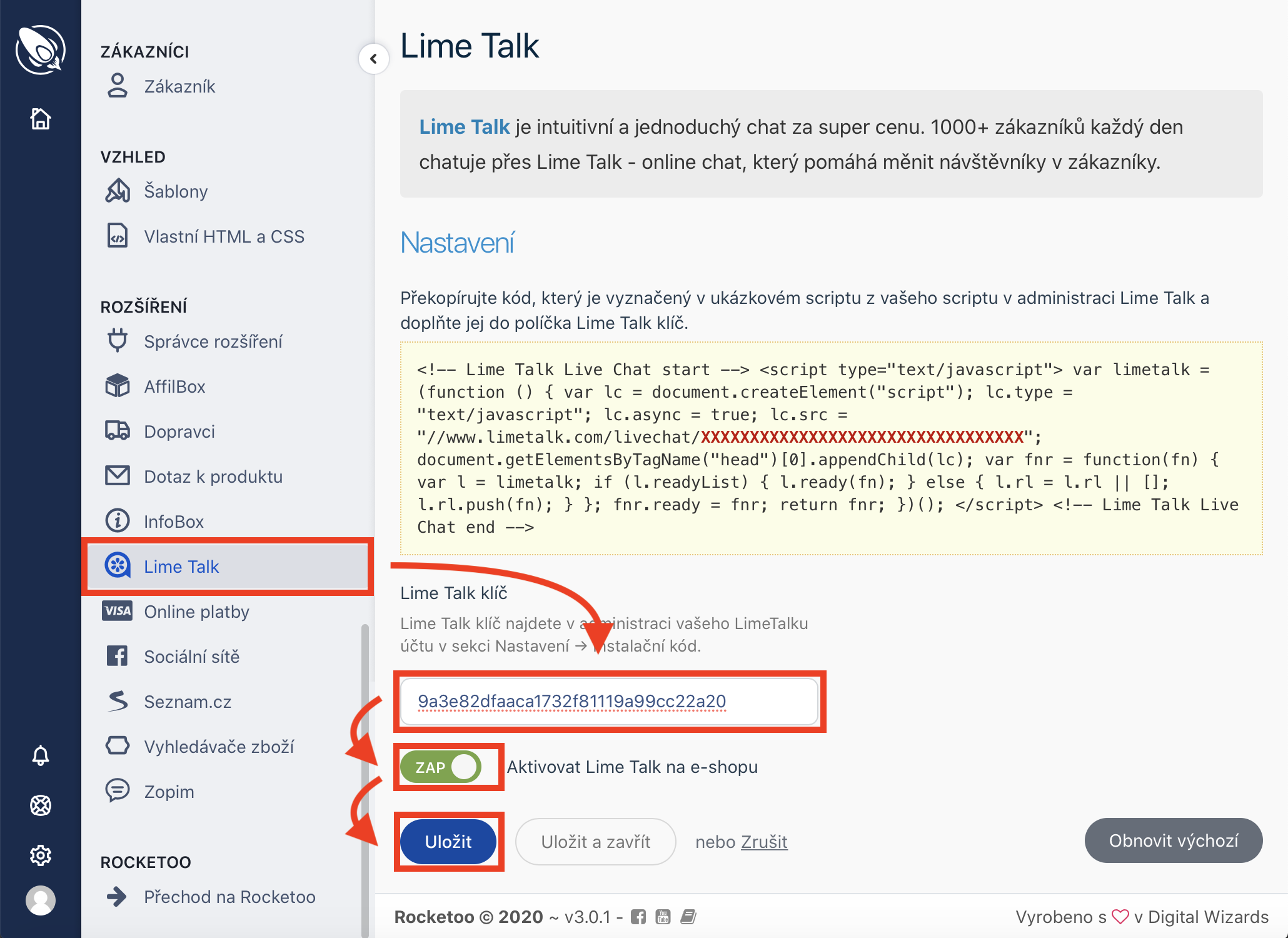Click inside the sample script code box
This screenshot has width=1288, height=938.
(831, 448)
